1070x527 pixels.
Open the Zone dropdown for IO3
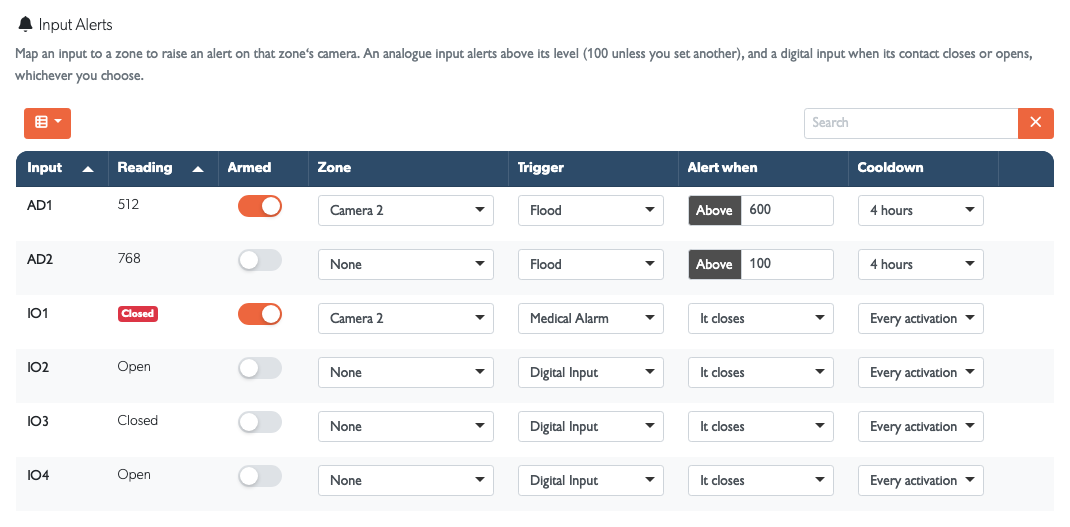coord(406,426)
